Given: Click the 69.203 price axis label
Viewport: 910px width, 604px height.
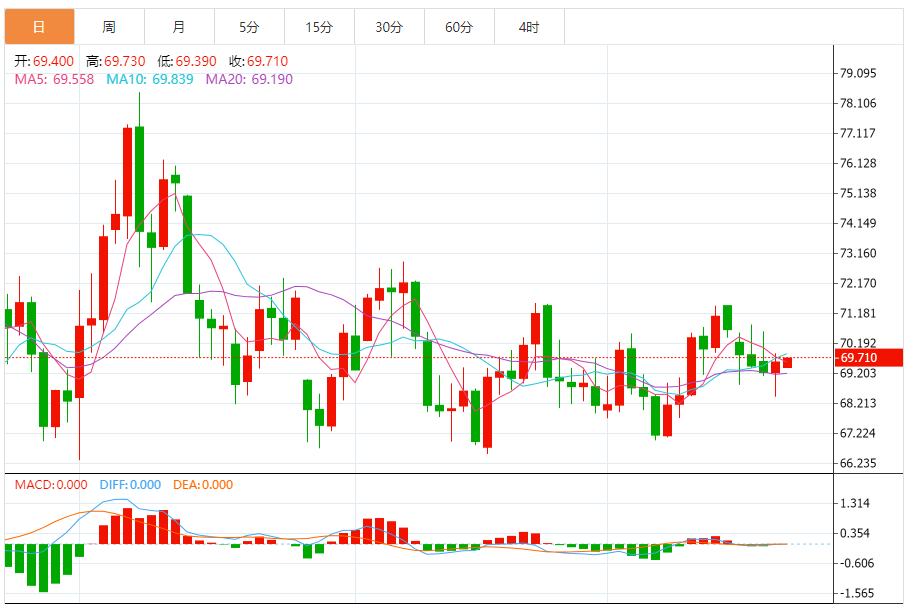Looking at the screenshot, I should click(x=858, y=373).
